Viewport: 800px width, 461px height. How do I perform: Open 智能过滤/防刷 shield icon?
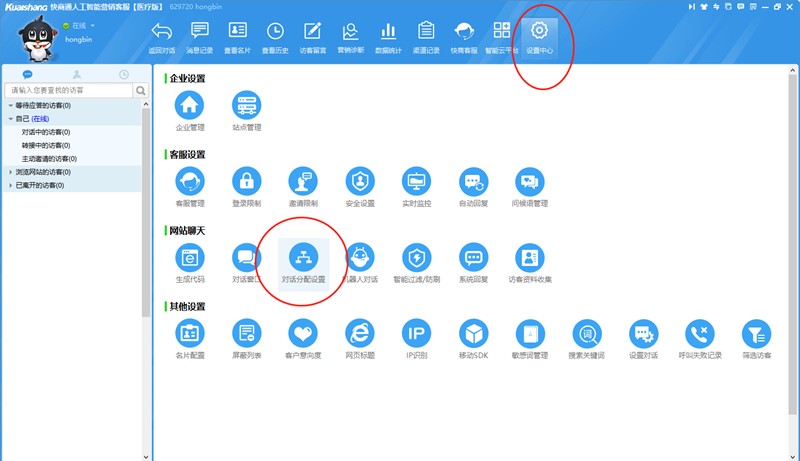click(x=416, y=257)
